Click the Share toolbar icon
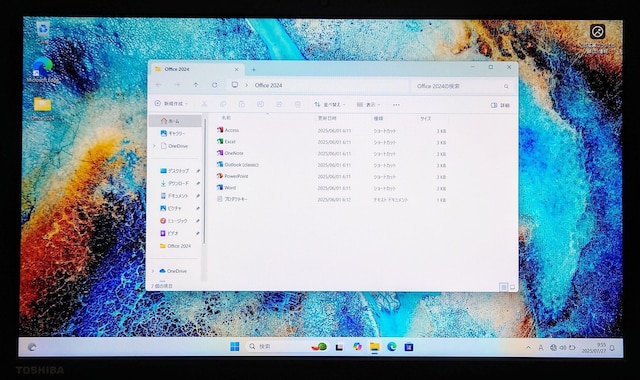The width and height of the screenshot is (640, 380). coord(279,104)
